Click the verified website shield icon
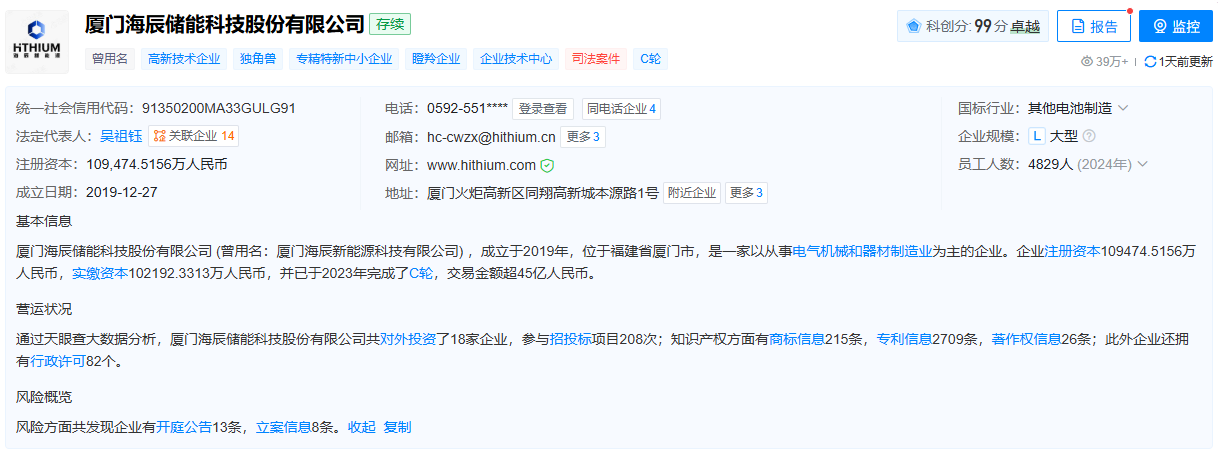The image size is (1218, 453). click(x=547, y=165)
